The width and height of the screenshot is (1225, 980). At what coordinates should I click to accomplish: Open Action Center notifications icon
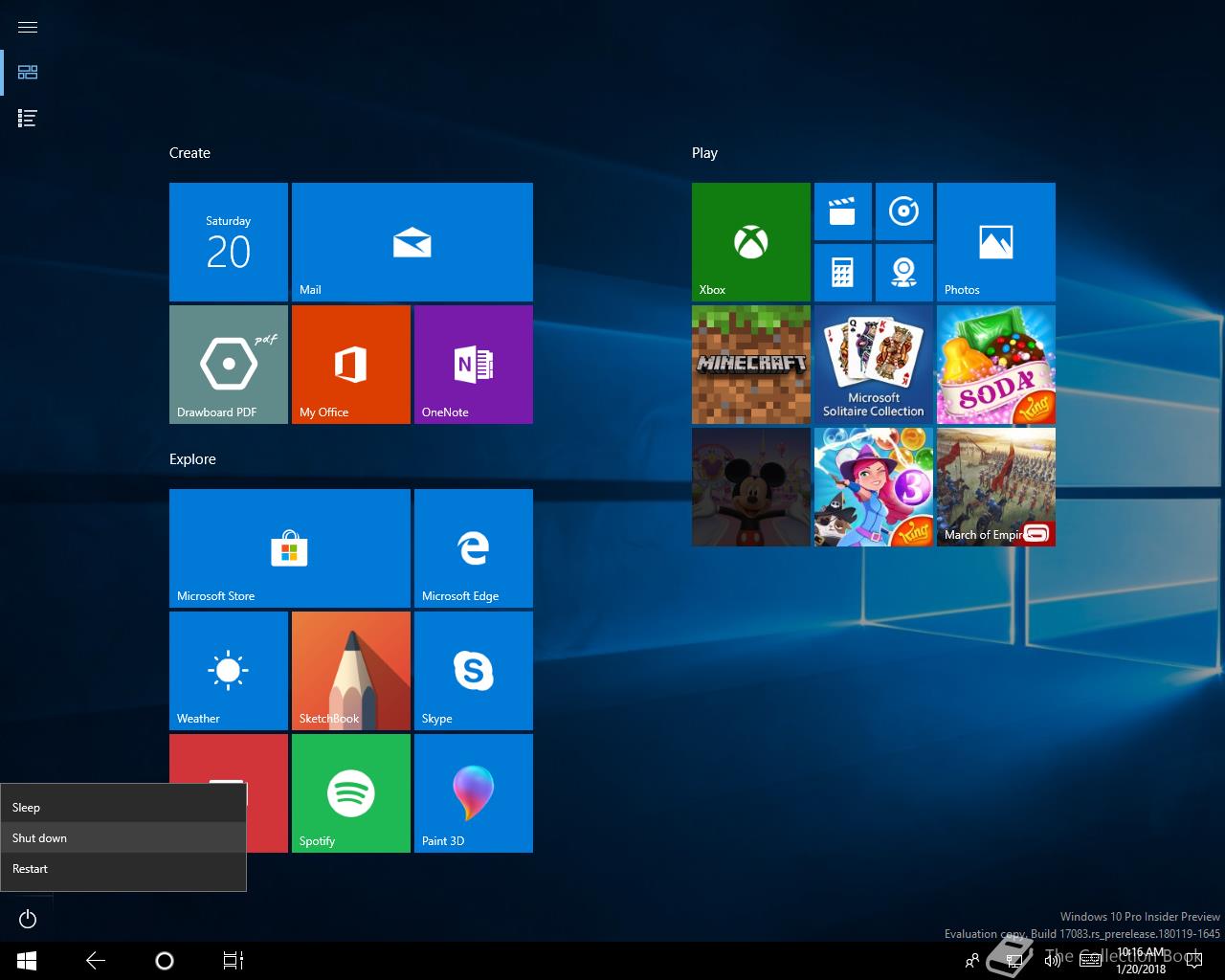pyautogui.click(x=1193, y=961)
